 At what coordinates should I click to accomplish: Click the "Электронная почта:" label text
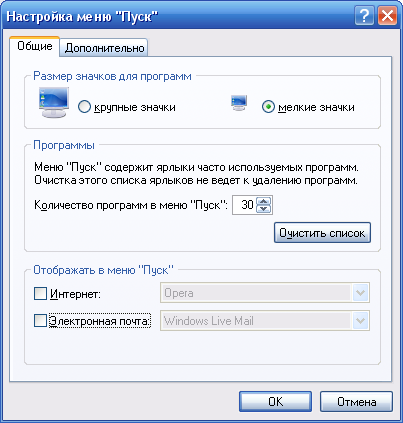pyautogui.click(x=100, y=321)
